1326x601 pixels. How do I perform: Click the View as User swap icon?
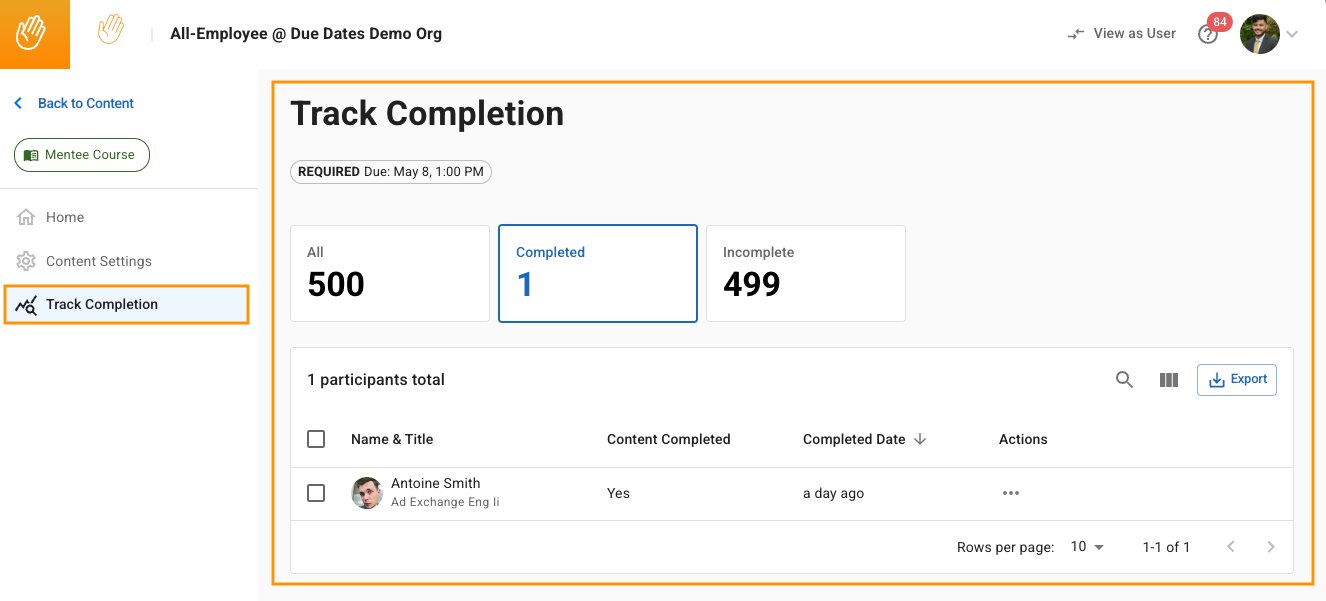pyautogui.click(x=1076, y=34)
